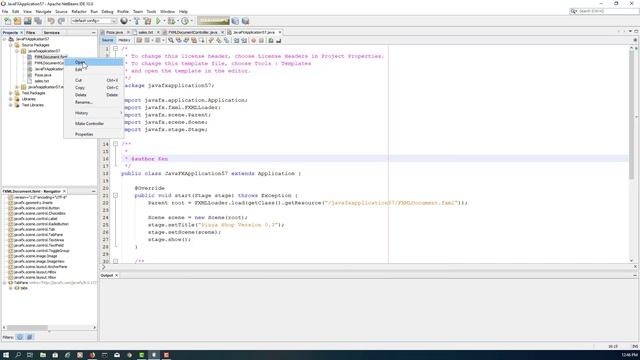Choose Copy from the context menu
Viewport: 640px width, 360px height.
tap(93, 88)
